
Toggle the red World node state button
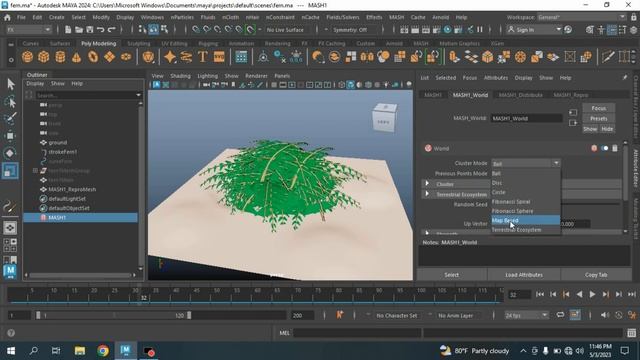(x=594, y=148)
